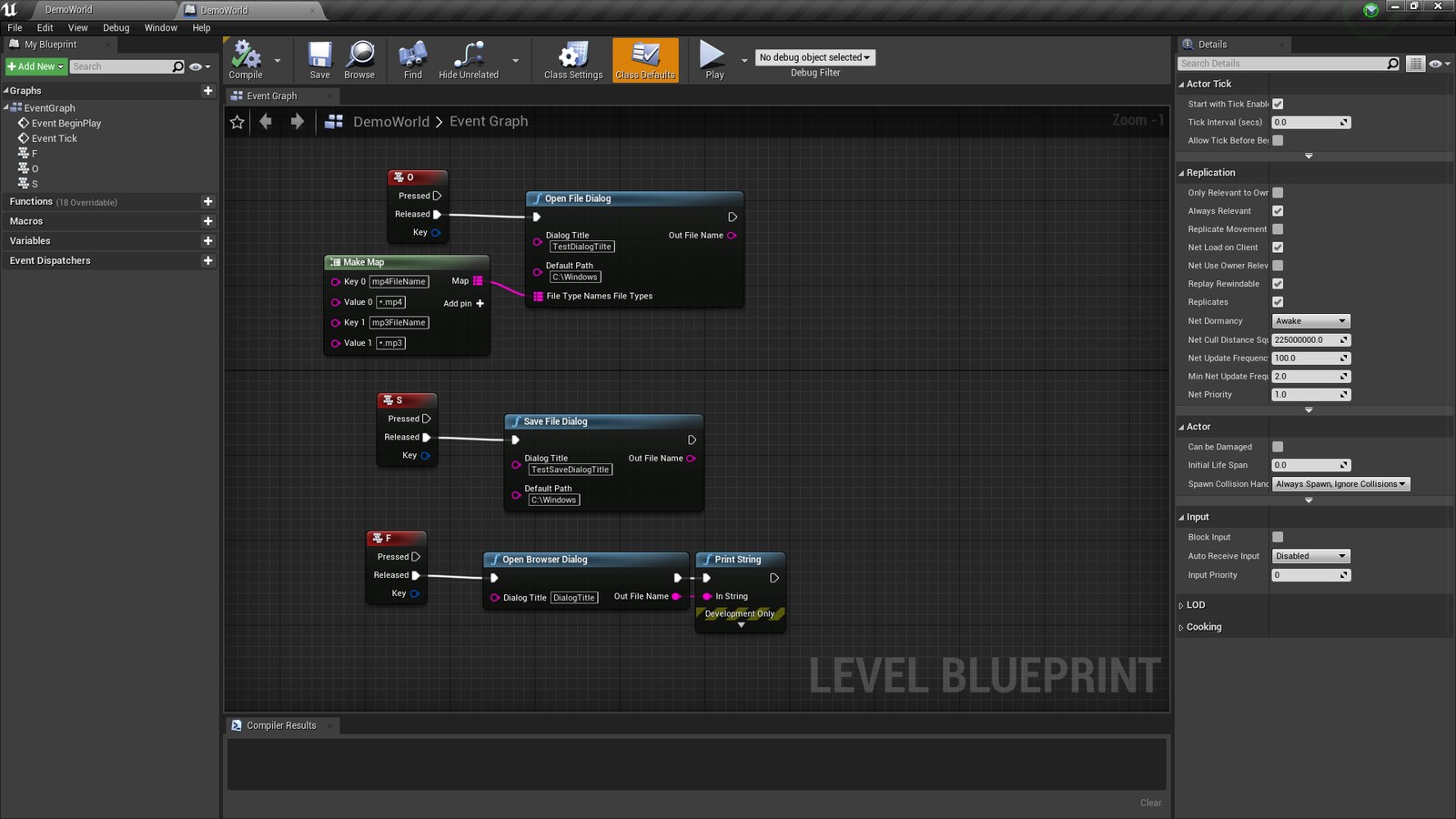The image size is (1456, 819).
Task: Open the Window menu
Action: [160, 28]
